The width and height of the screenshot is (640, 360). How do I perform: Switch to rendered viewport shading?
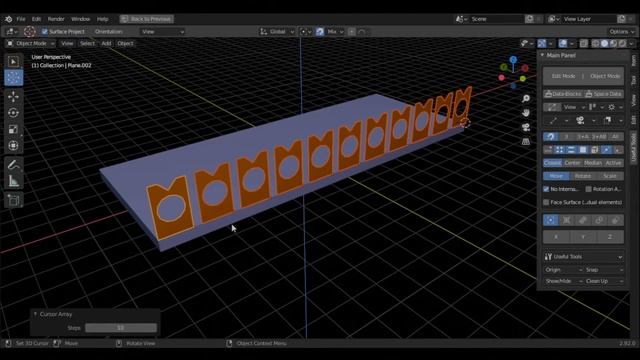coord(622,43)
